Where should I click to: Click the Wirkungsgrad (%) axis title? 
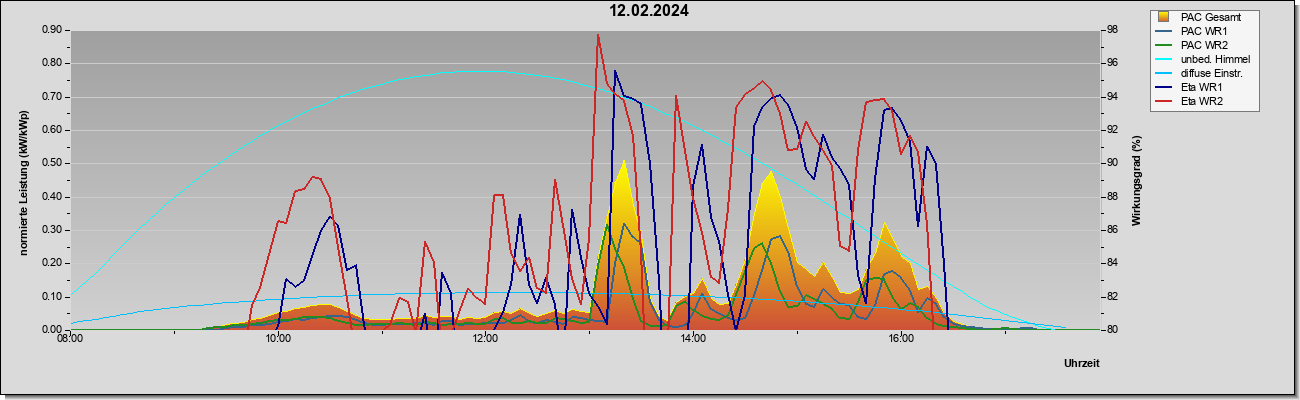[1136, 181]
